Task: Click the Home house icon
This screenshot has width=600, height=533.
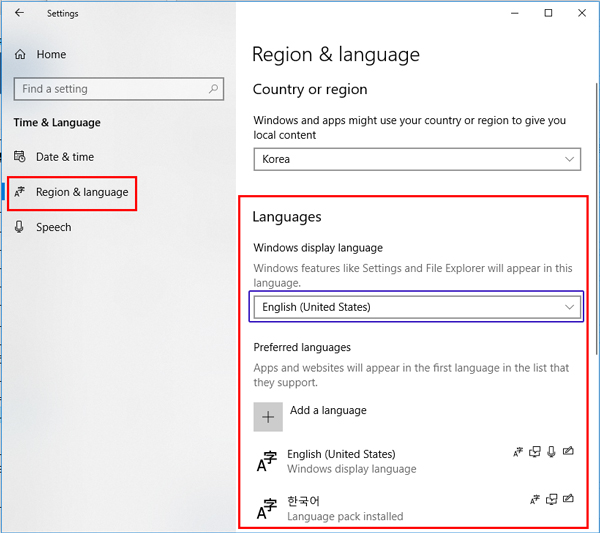Action: (20, 54)
